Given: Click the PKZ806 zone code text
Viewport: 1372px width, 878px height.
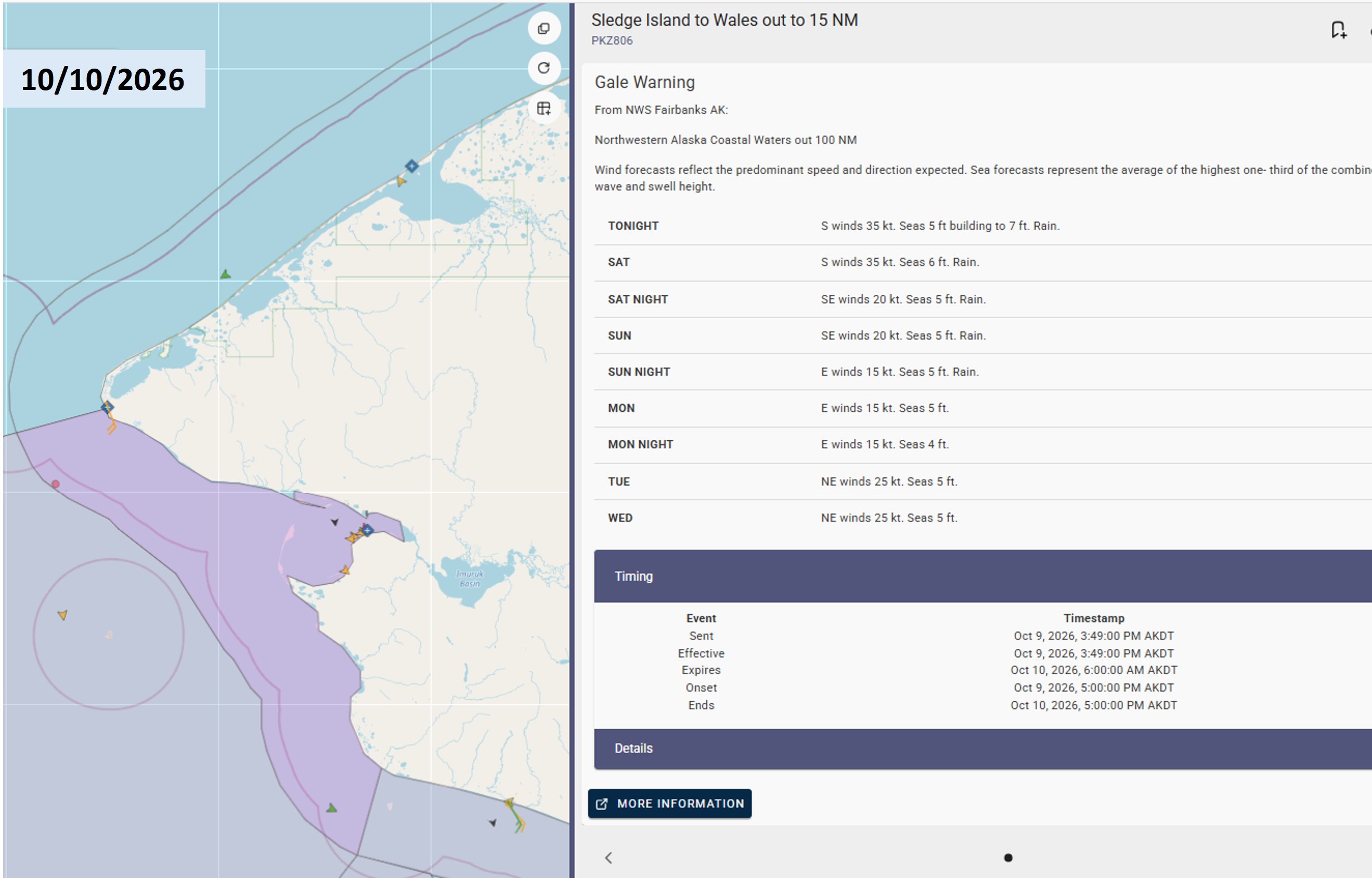Looking at the screenshot, I should point(612,41).
